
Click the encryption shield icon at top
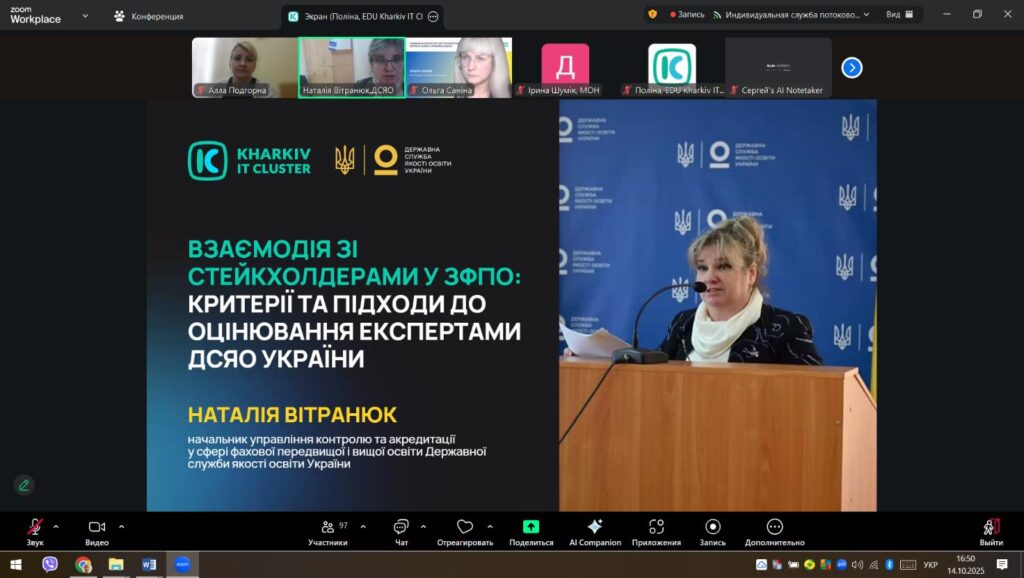(652, 15)
